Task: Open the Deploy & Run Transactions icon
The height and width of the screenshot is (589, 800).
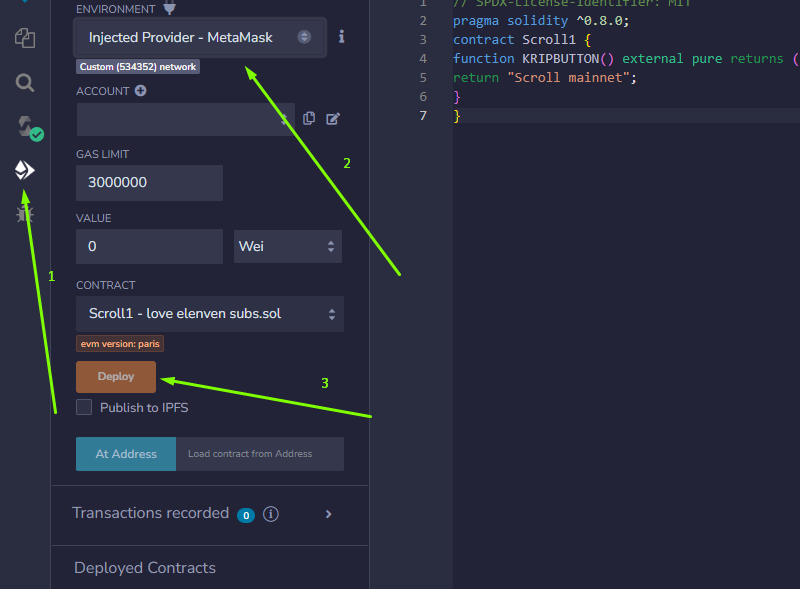Action: [x=24, y=170]
